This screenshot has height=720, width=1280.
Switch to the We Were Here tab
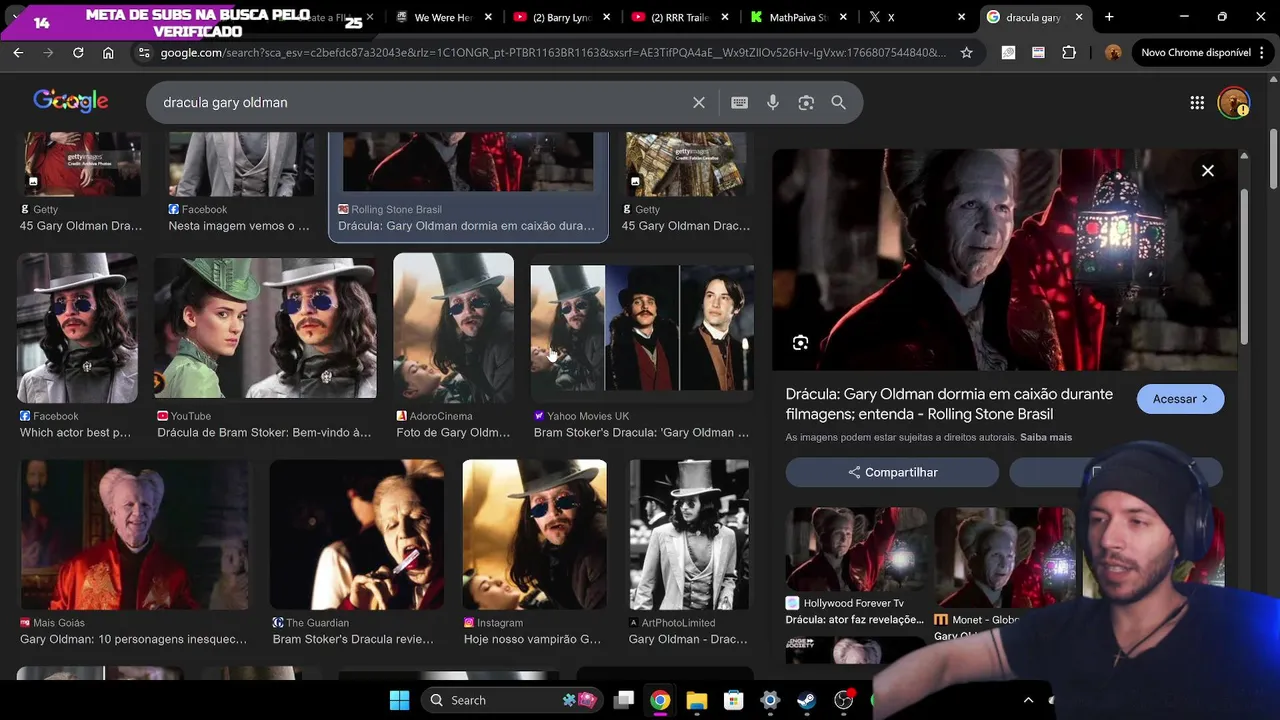(x=441, y=17)
